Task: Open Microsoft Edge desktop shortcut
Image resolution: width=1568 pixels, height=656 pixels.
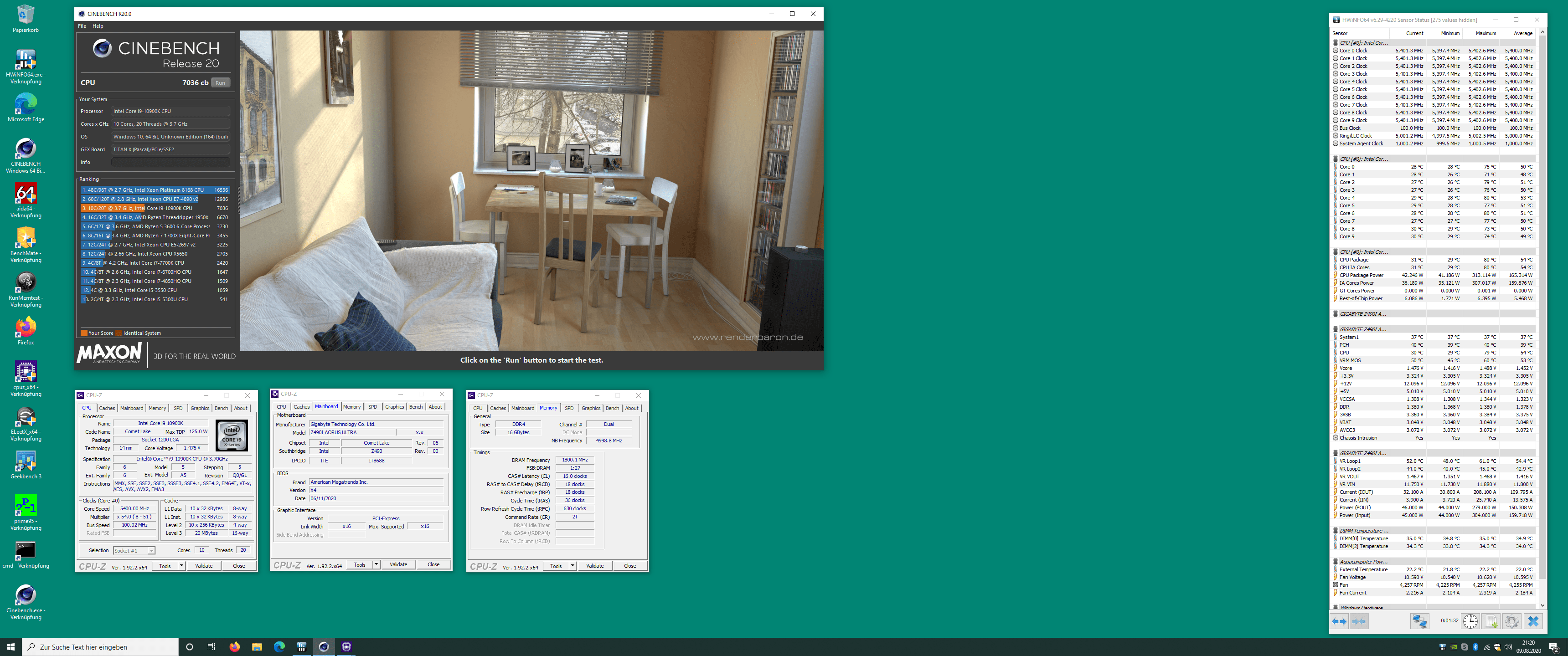Action: coord(26,108)
